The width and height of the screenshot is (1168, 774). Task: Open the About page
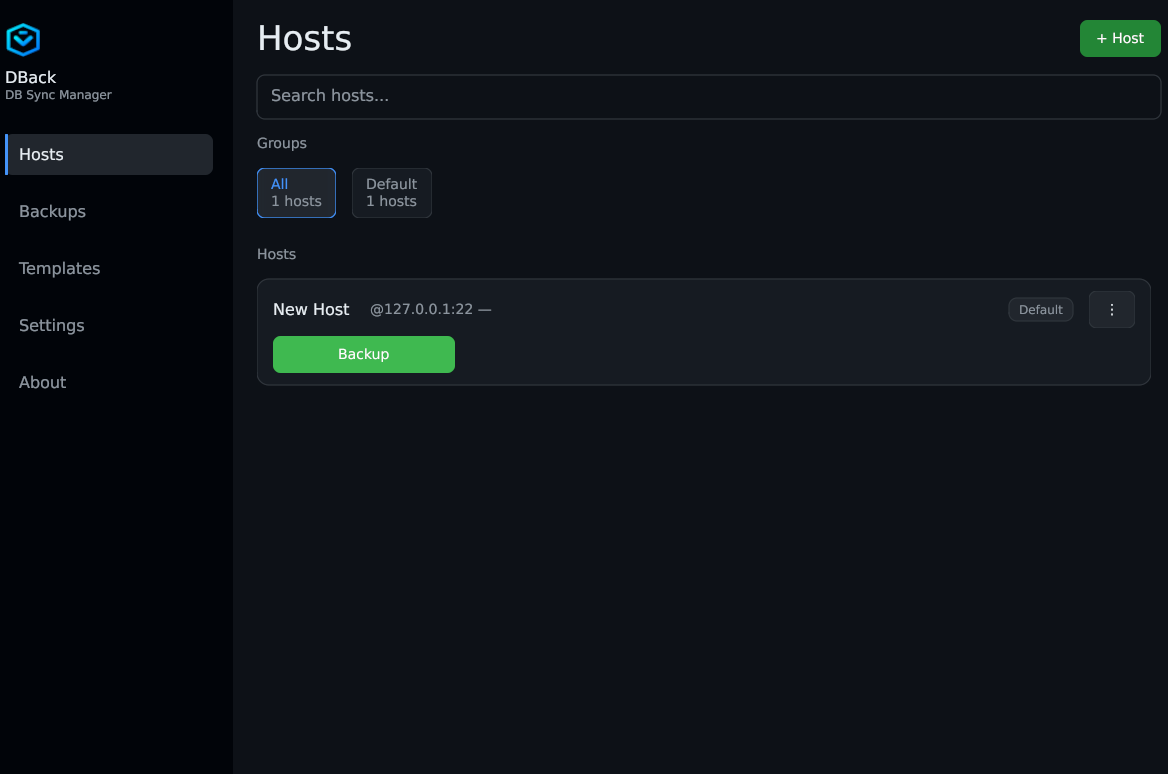(x=109, y=383)
